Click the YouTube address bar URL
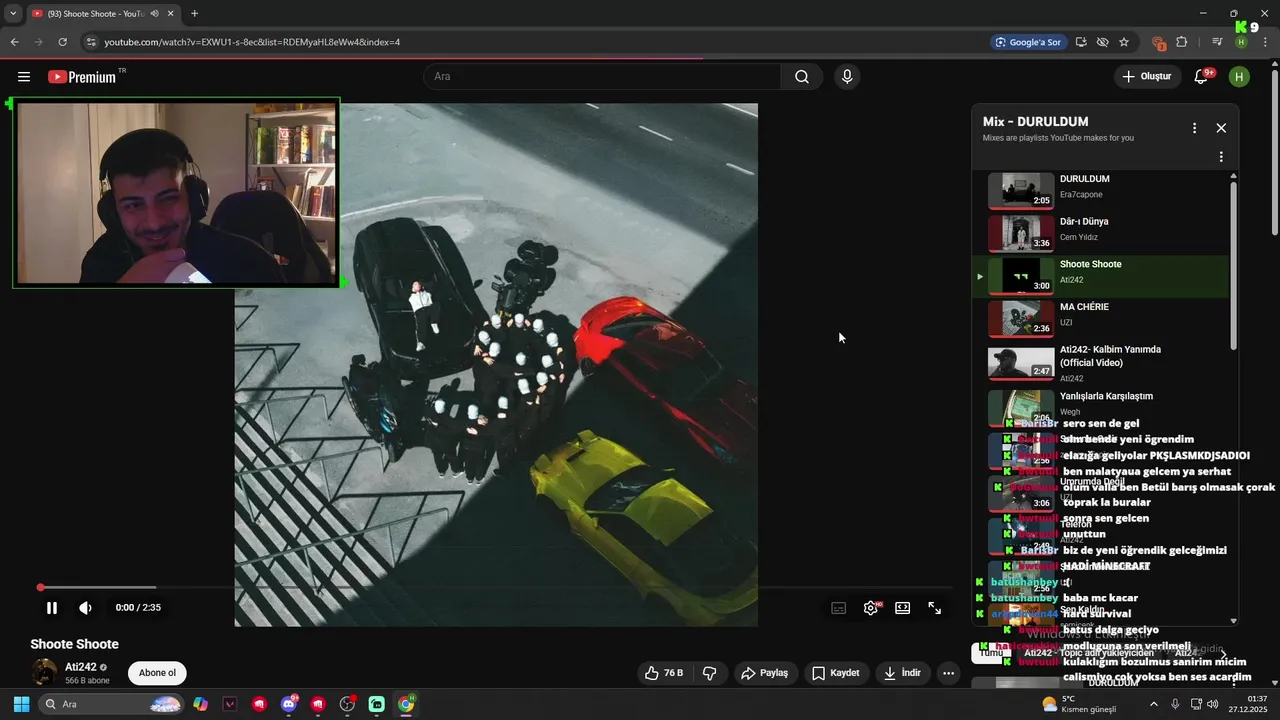This screenshot has width=1280, height=720. point(252,42)
